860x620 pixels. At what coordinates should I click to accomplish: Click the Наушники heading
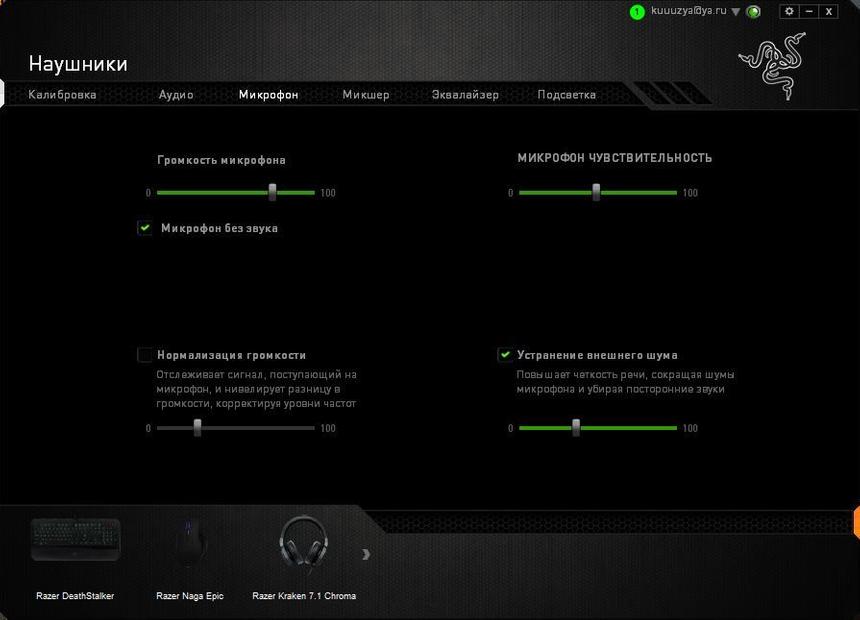(77, 63)
